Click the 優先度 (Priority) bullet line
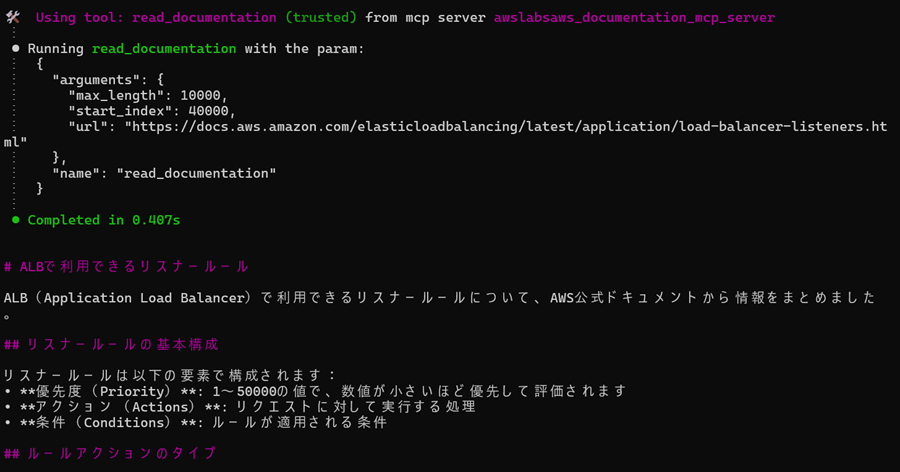Screen dimensions: 900x472 pos(315,391)
